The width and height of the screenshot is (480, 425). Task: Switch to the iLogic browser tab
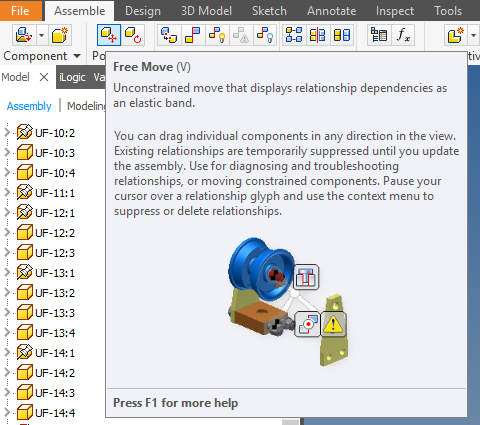coord(72,77)
